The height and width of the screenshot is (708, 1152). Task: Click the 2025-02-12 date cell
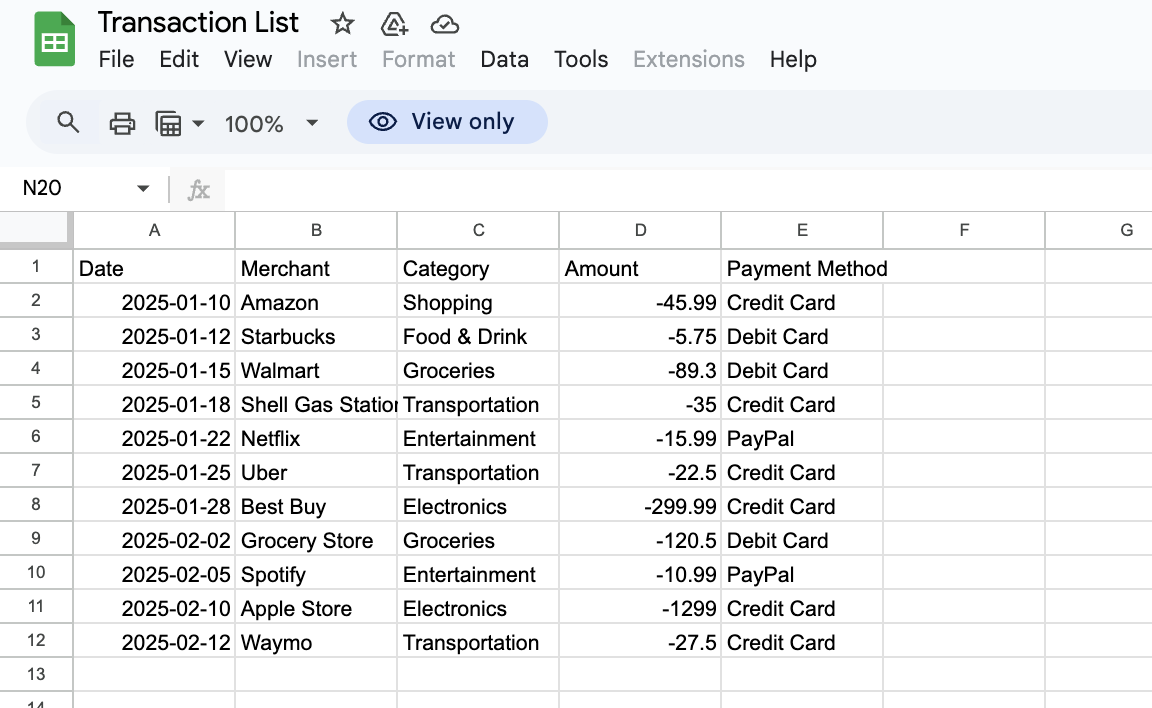pyautogui.click(x=154, y=641)
